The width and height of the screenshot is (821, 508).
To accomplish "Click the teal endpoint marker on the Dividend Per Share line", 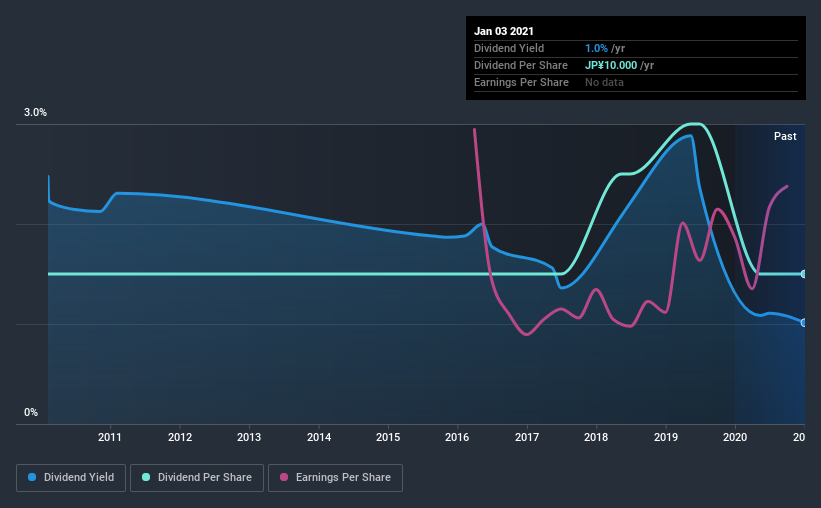I will (803, 274).
